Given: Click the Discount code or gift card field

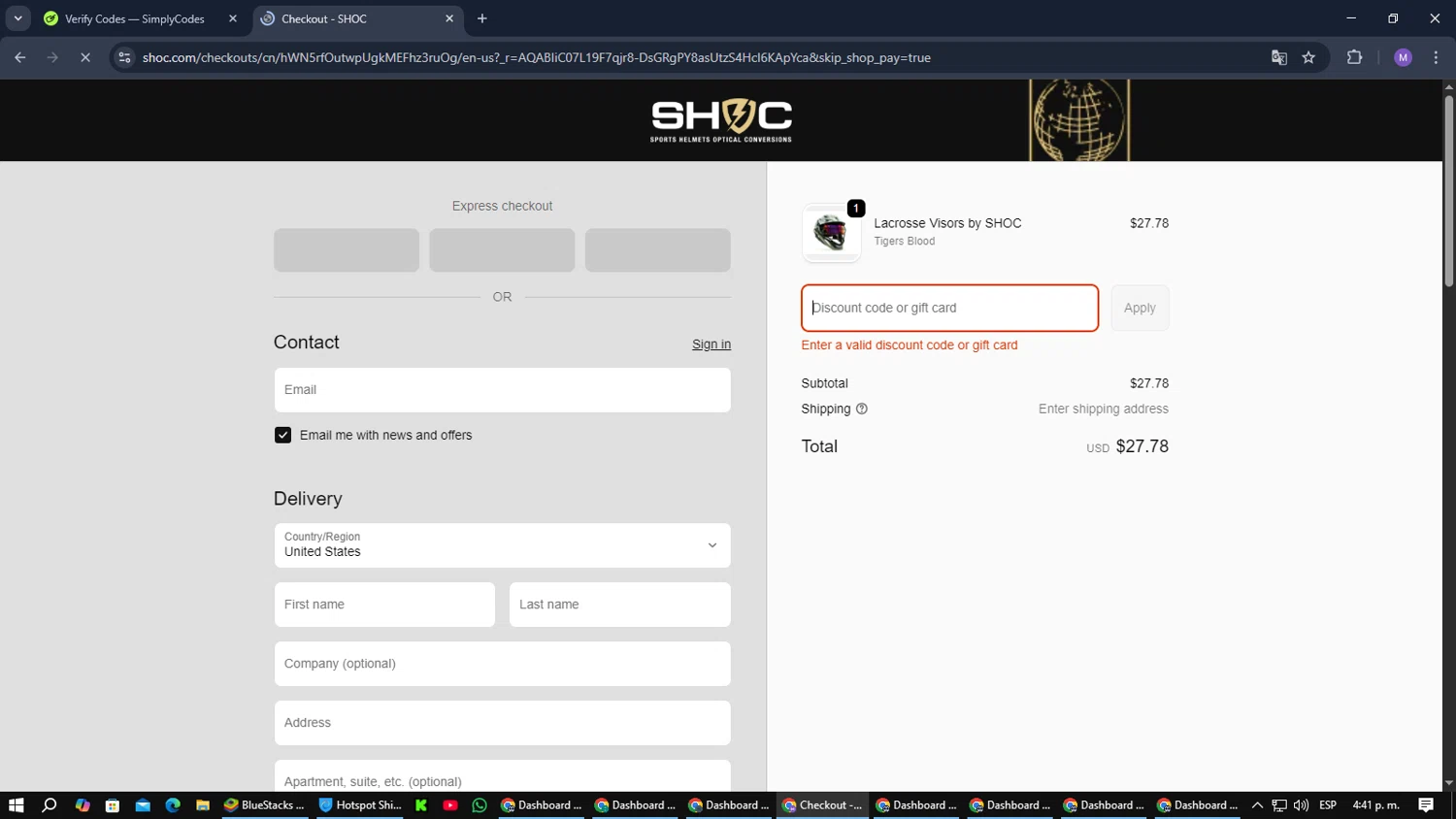Looking at the screenshot, I should (x=949, y=308).
